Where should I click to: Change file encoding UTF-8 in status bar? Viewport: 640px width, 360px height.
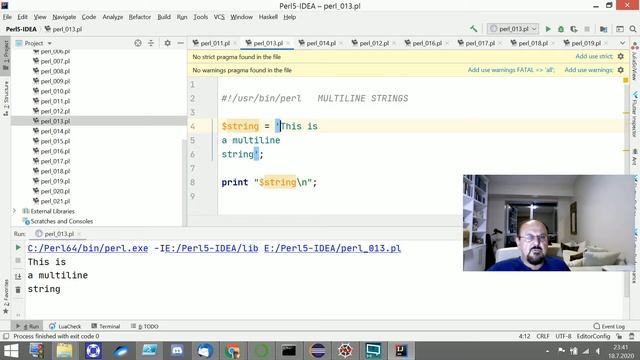click(563, 336)
